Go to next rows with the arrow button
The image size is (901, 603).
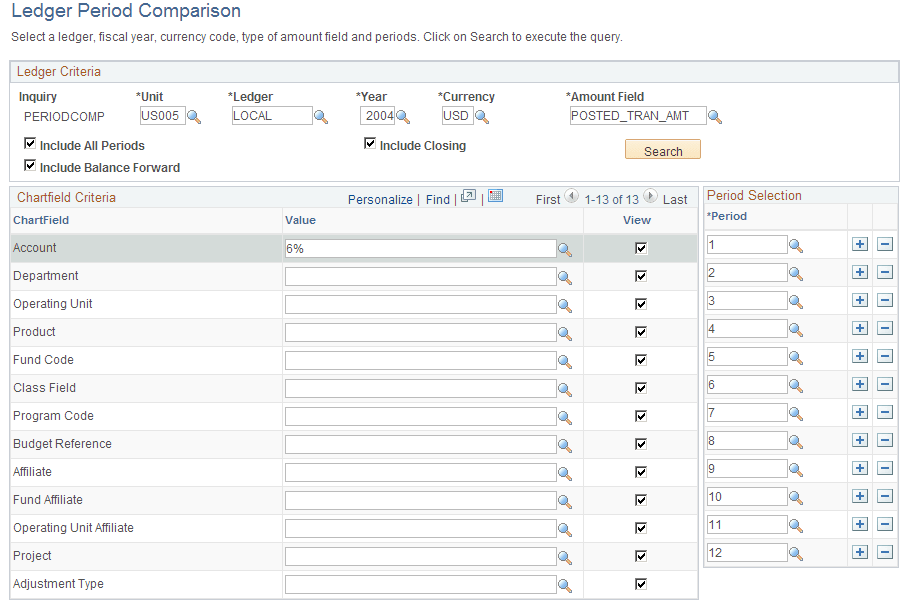click(x=650, y=198)
